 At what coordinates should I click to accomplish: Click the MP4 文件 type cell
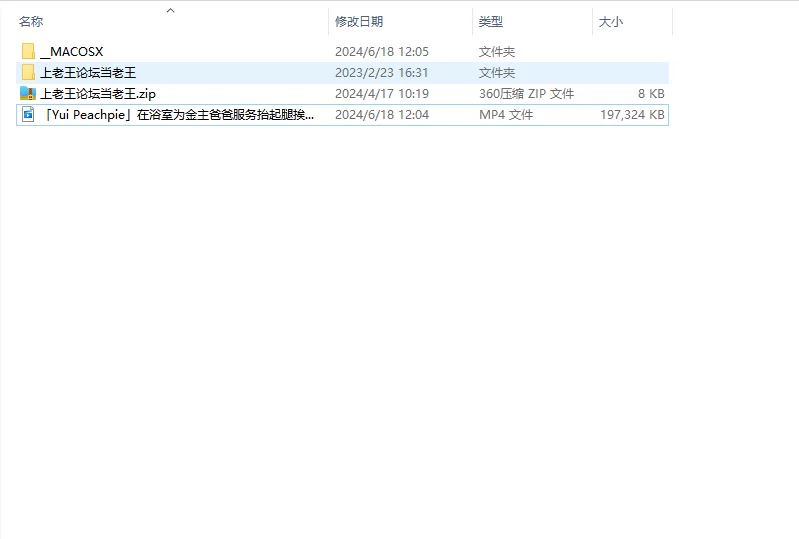point(506,115)
